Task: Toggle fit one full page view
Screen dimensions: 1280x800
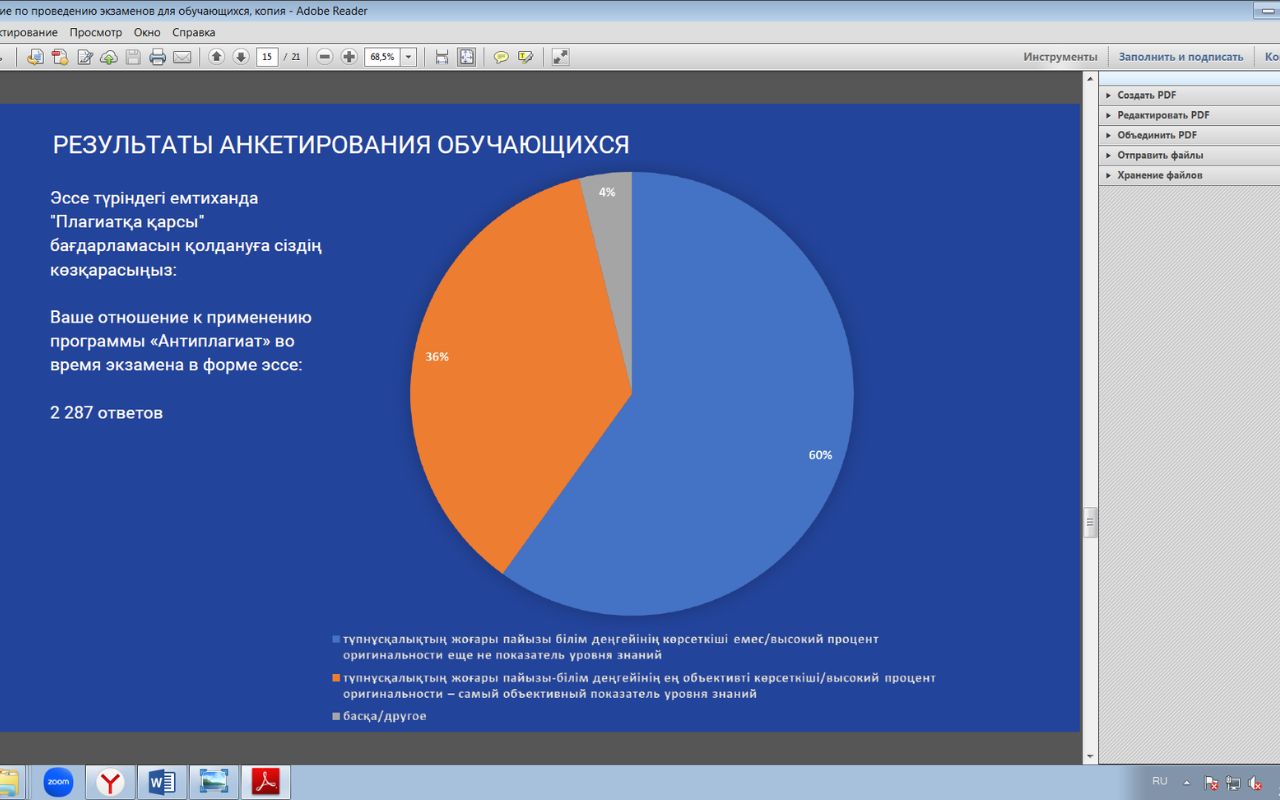Action: (467, 57)
